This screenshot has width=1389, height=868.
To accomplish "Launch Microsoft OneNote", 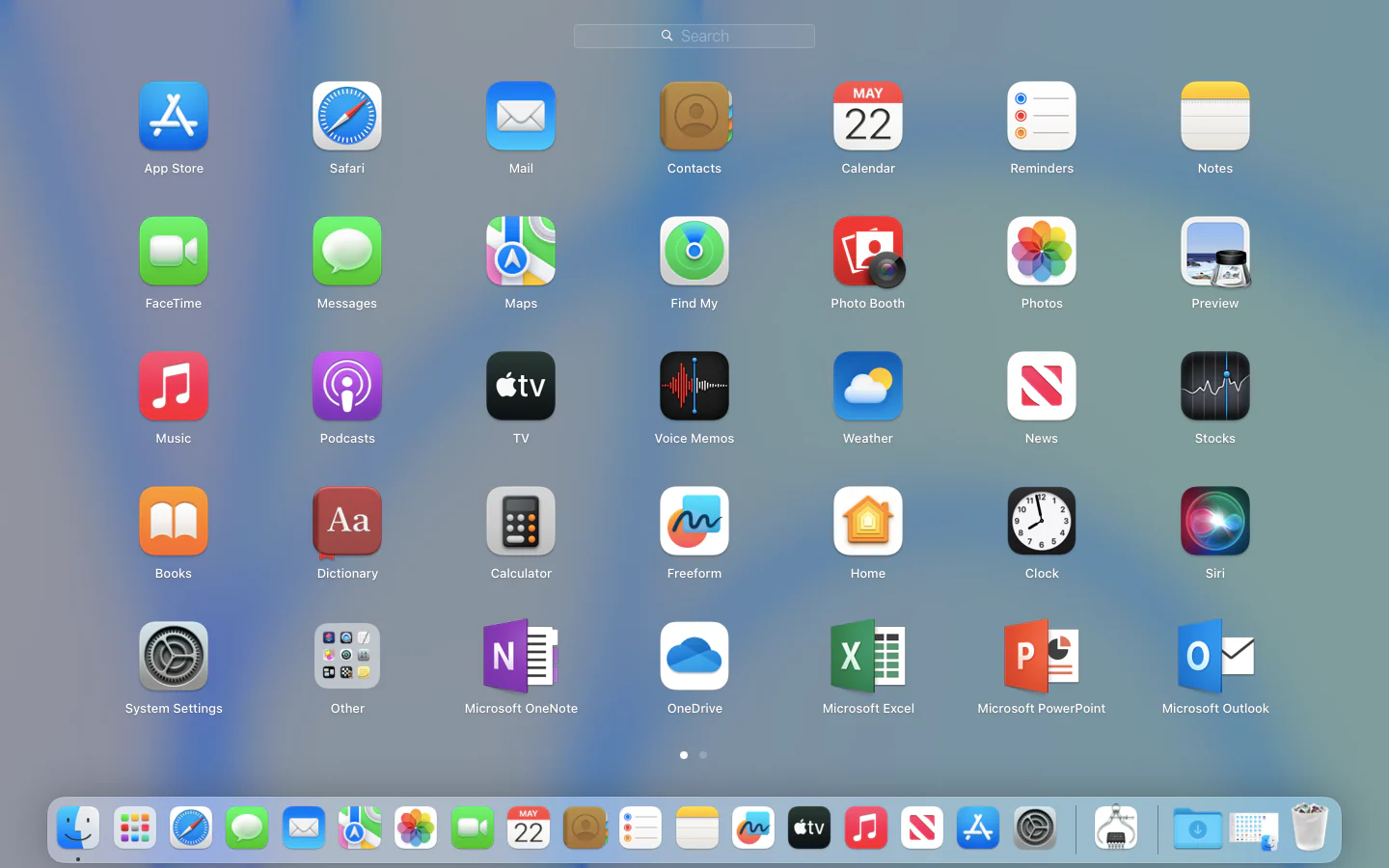I will (521, 657).
